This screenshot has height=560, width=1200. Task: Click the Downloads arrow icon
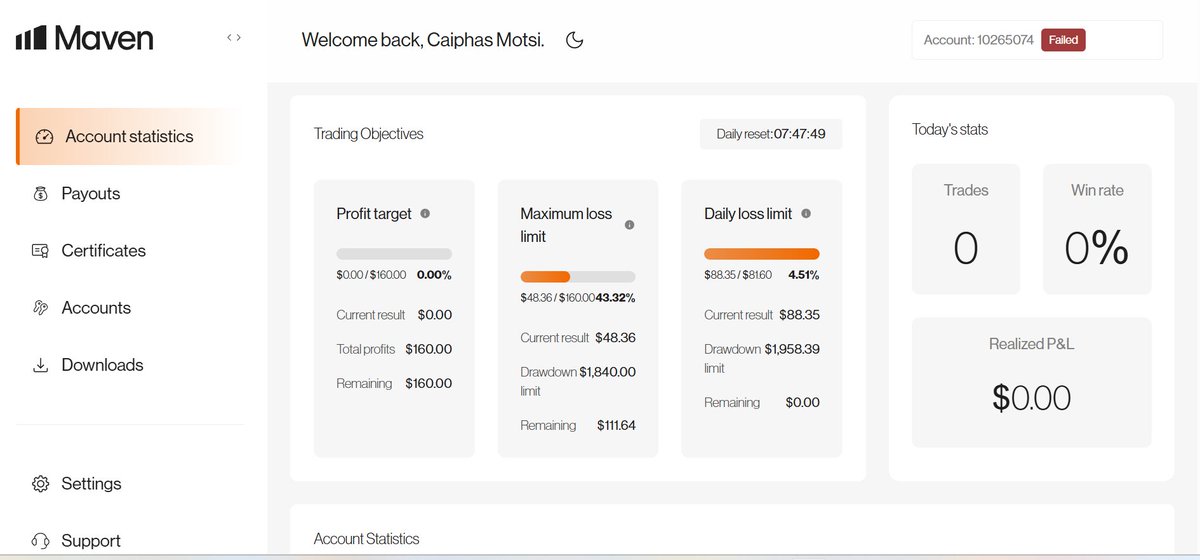[x=41, y=365]
